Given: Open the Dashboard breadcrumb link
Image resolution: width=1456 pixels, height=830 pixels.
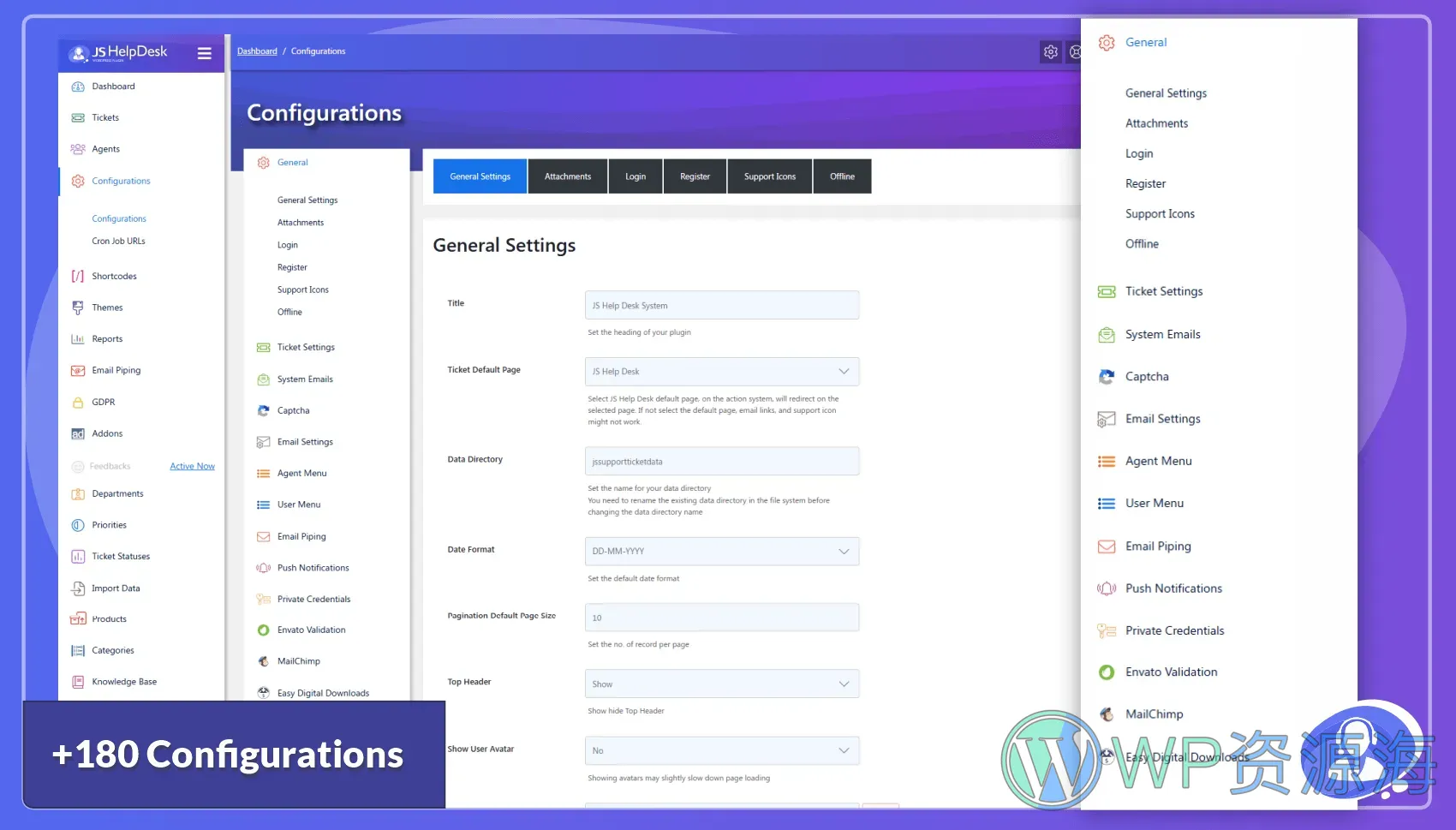Looking at the screenshot, I should 257,51.
